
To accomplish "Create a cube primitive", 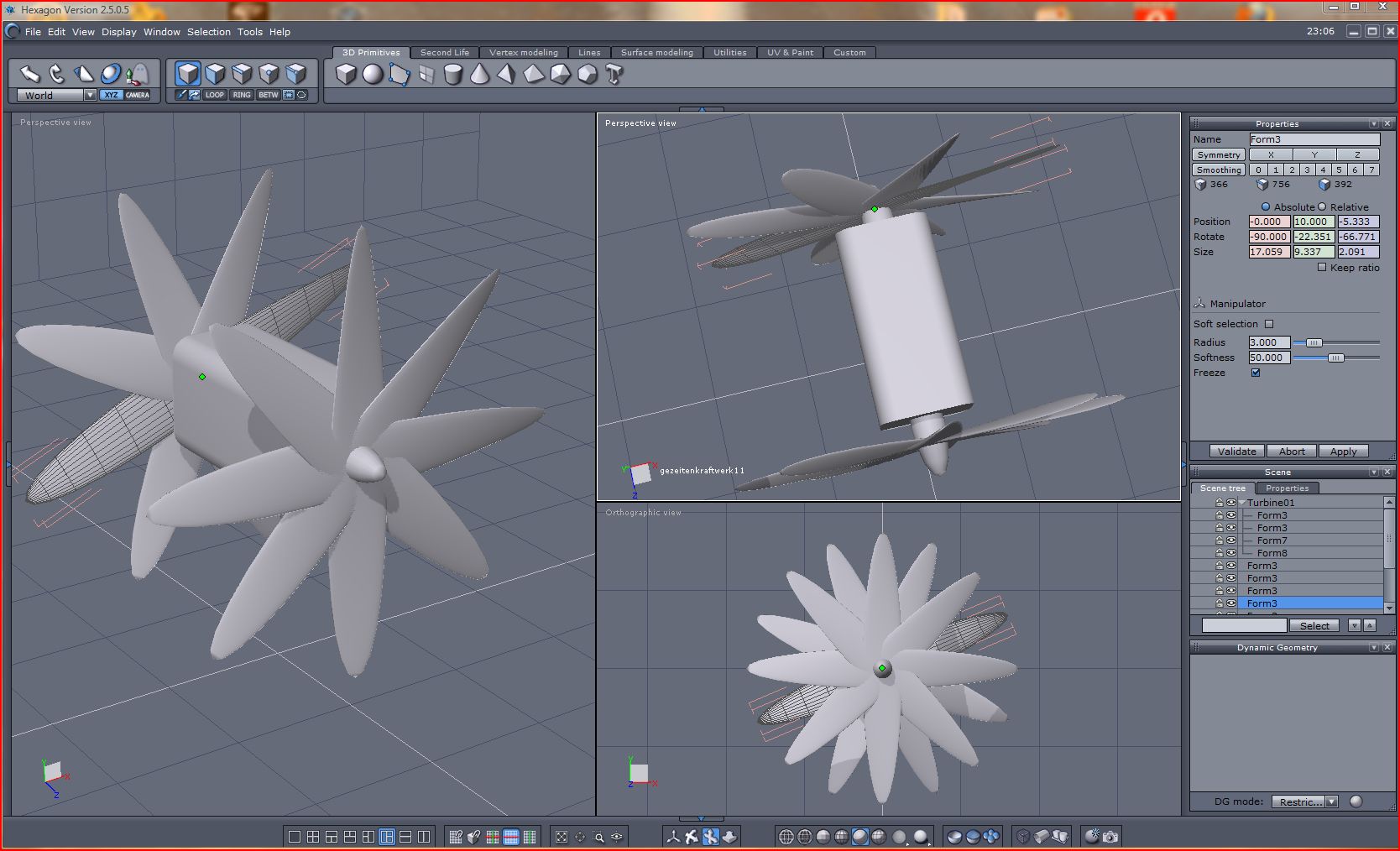I will click(346, 75).
